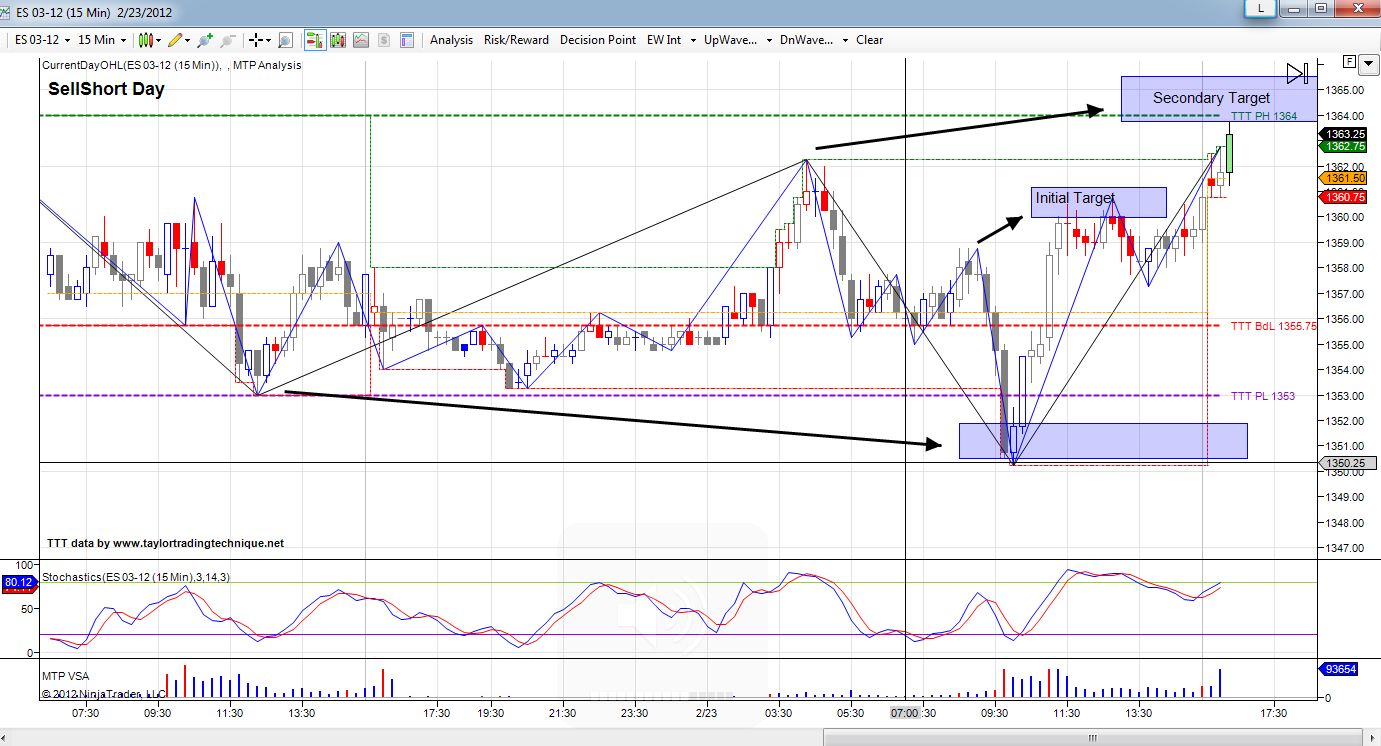Click the TTT PH 1364 label
This screenshot has width=1381, height=746.
point(1264,116)
